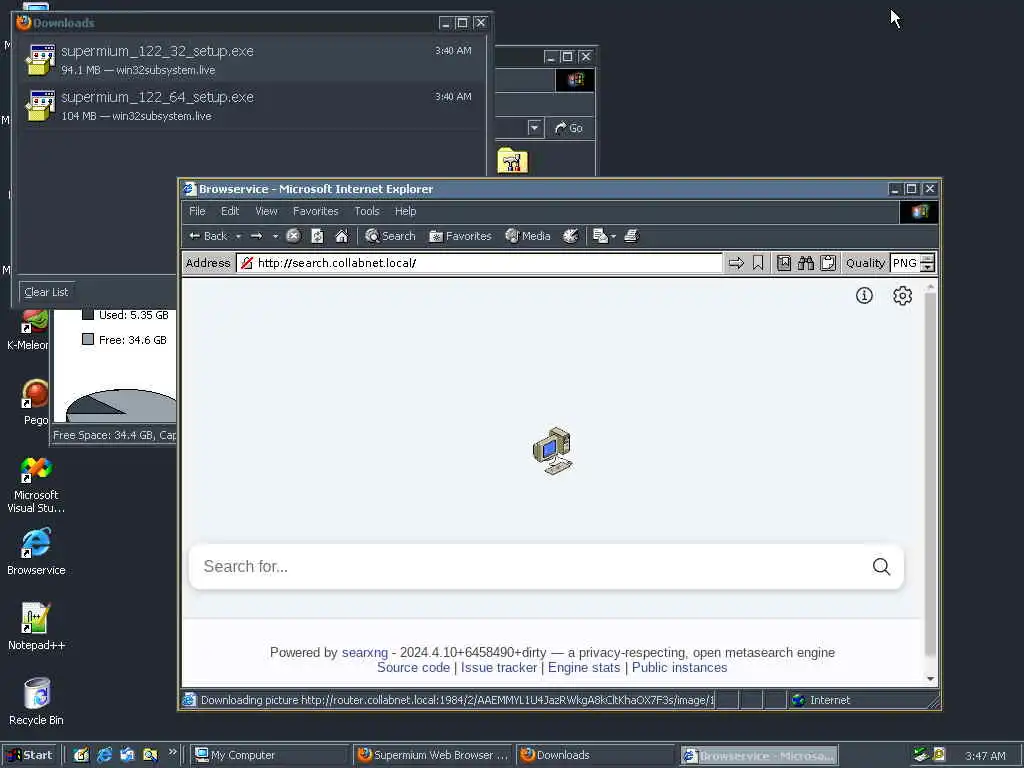Open the File menu in Internet Explorer
The image size is (1024, 768).
pos(197,211)
